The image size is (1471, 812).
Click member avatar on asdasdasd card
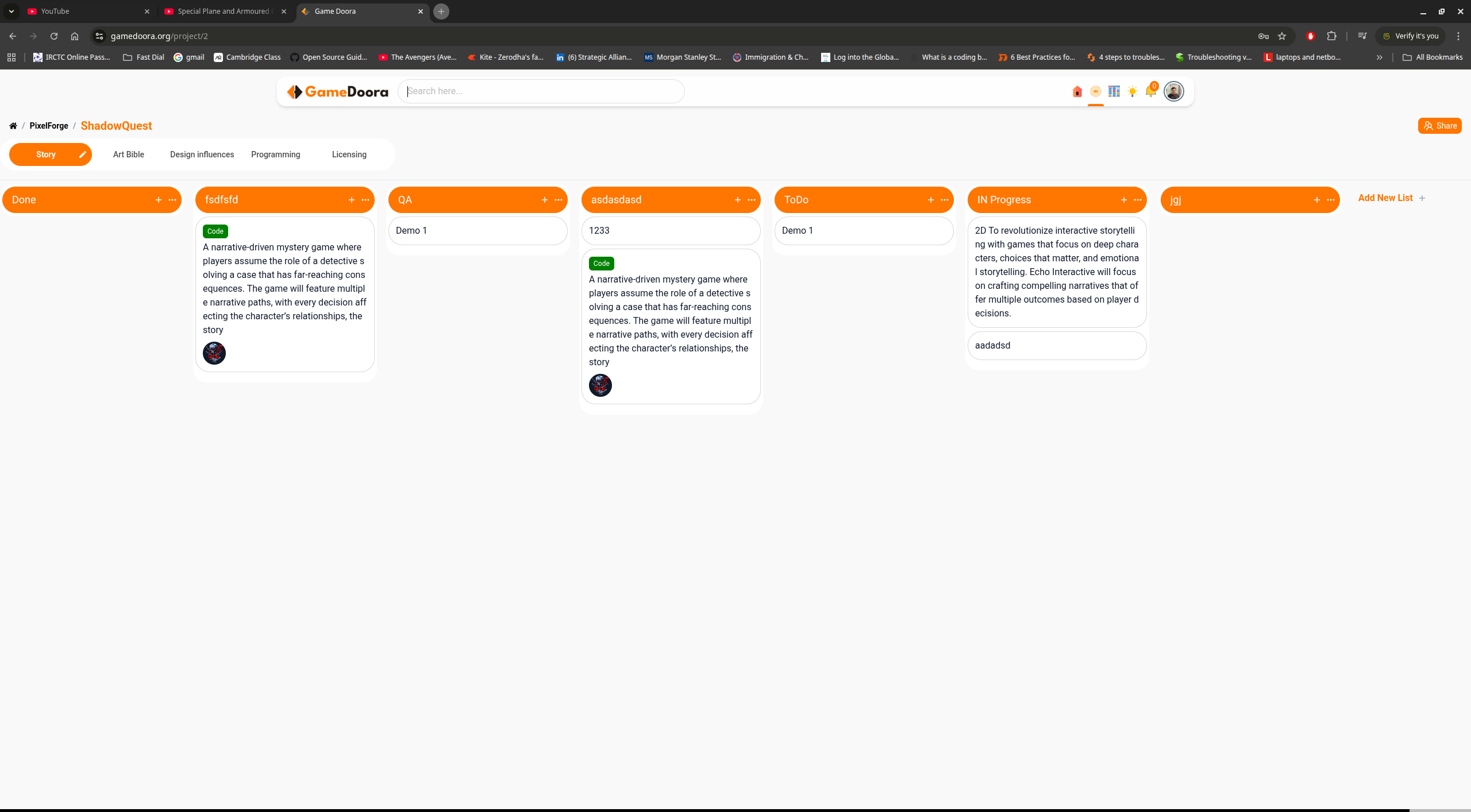click(600, 385)
